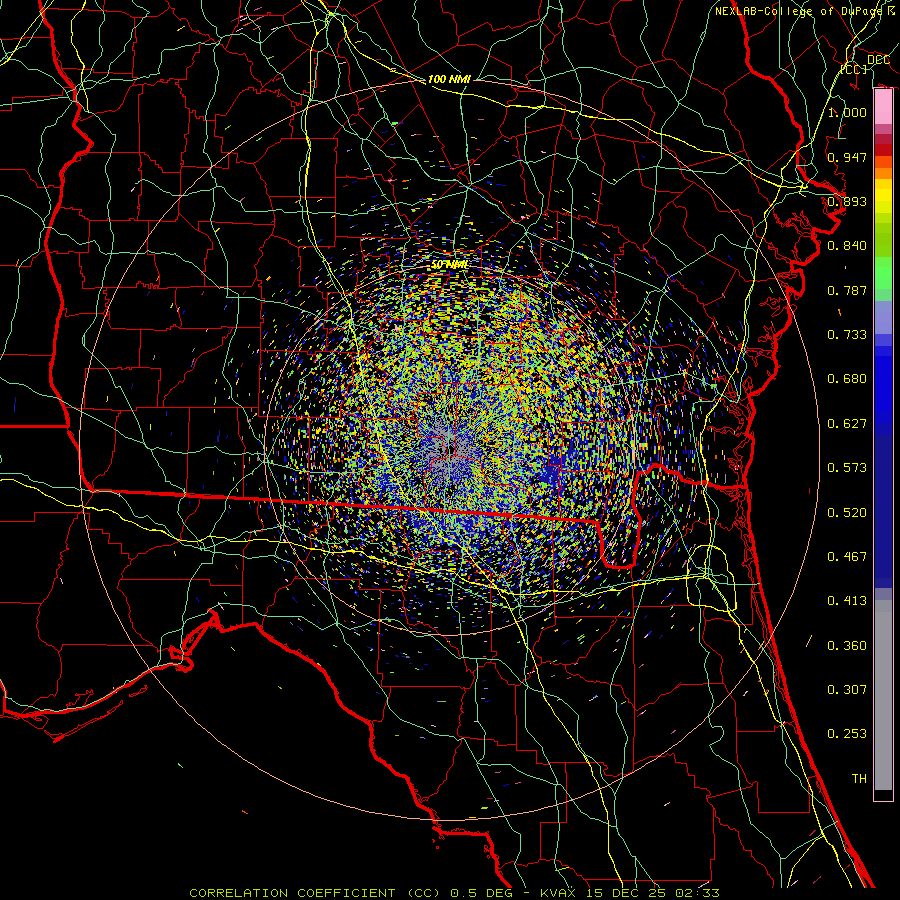Click the 0.733 legend value
The height and width of the screenshot is (900, 900).
(x=847, y=335)
